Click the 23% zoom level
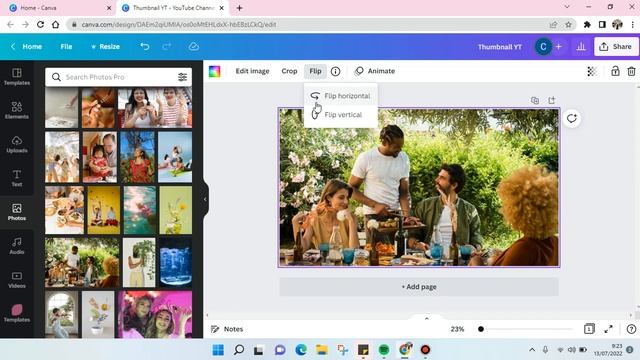Screen dimensions: 640x360 [x=457, y=329]
